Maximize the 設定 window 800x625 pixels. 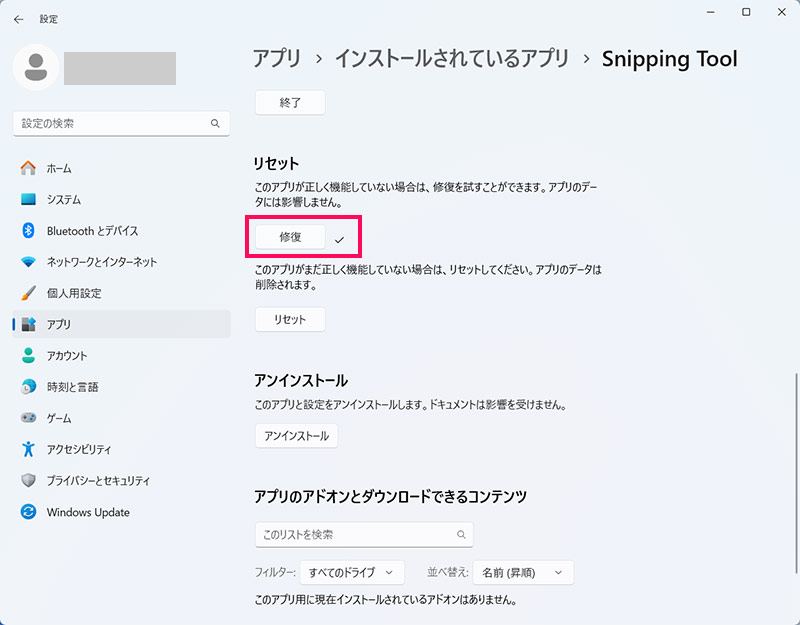pos(746,12)
